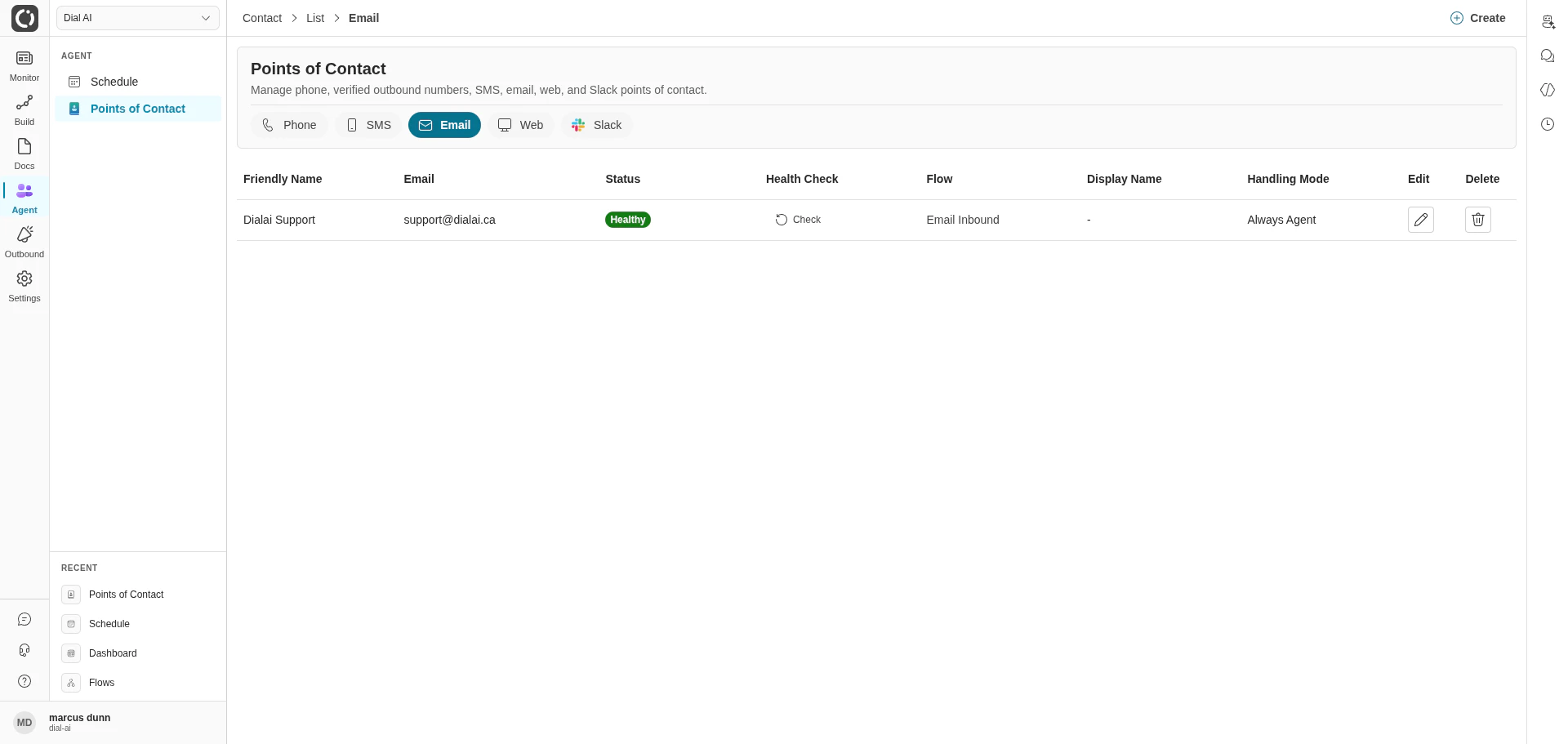The height and width of the screenshot is (744, 1568).
Task: Click the Always Agent handling mode cell
Action: 1281,220
